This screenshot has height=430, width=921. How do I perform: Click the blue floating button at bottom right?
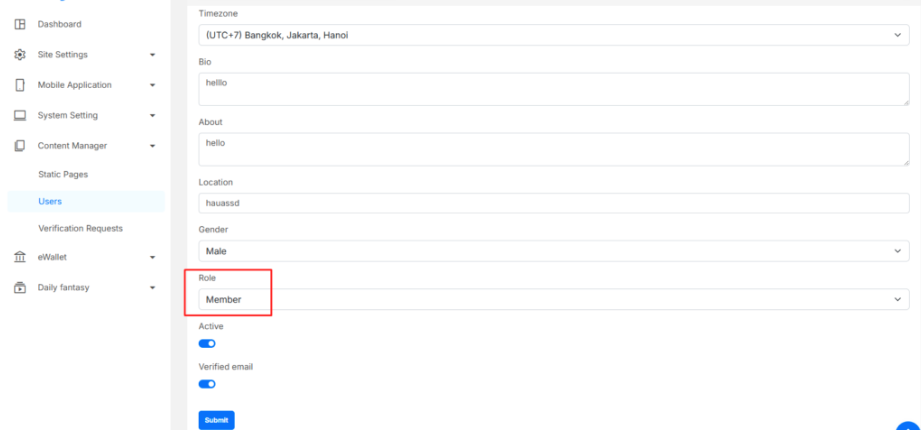point(908,424)
